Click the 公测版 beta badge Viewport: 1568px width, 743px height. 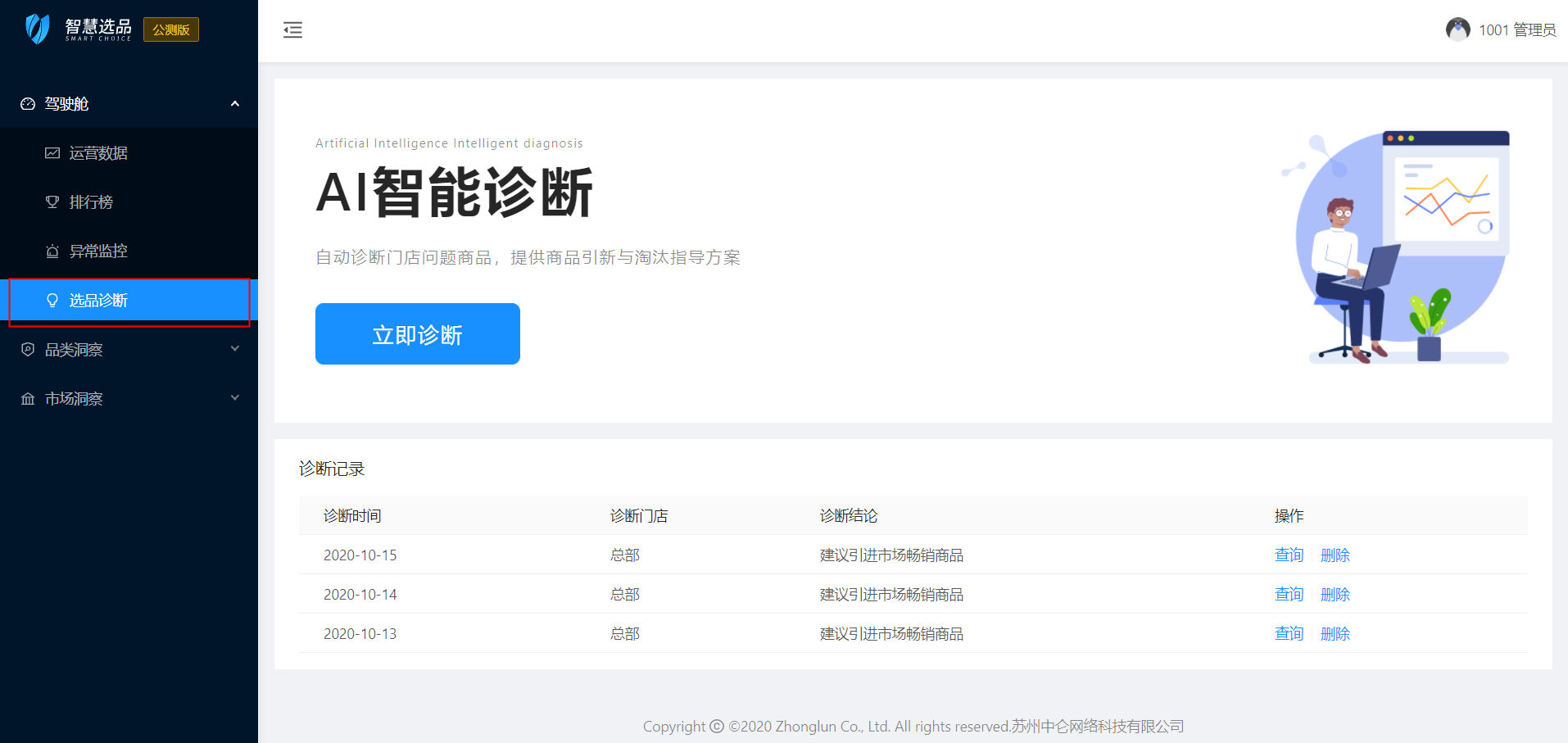171,29
